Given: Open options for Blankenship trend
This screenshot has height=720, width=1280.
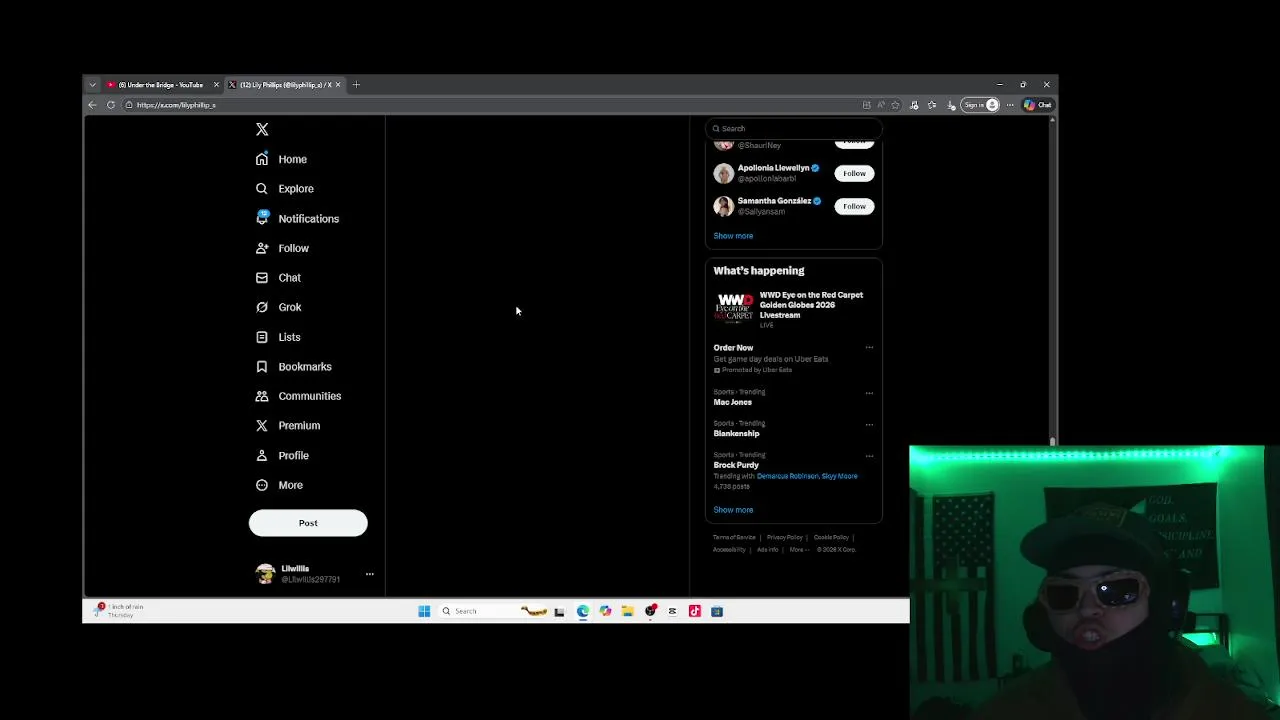Looking at the screenshot, I should (x=869, y=424).
